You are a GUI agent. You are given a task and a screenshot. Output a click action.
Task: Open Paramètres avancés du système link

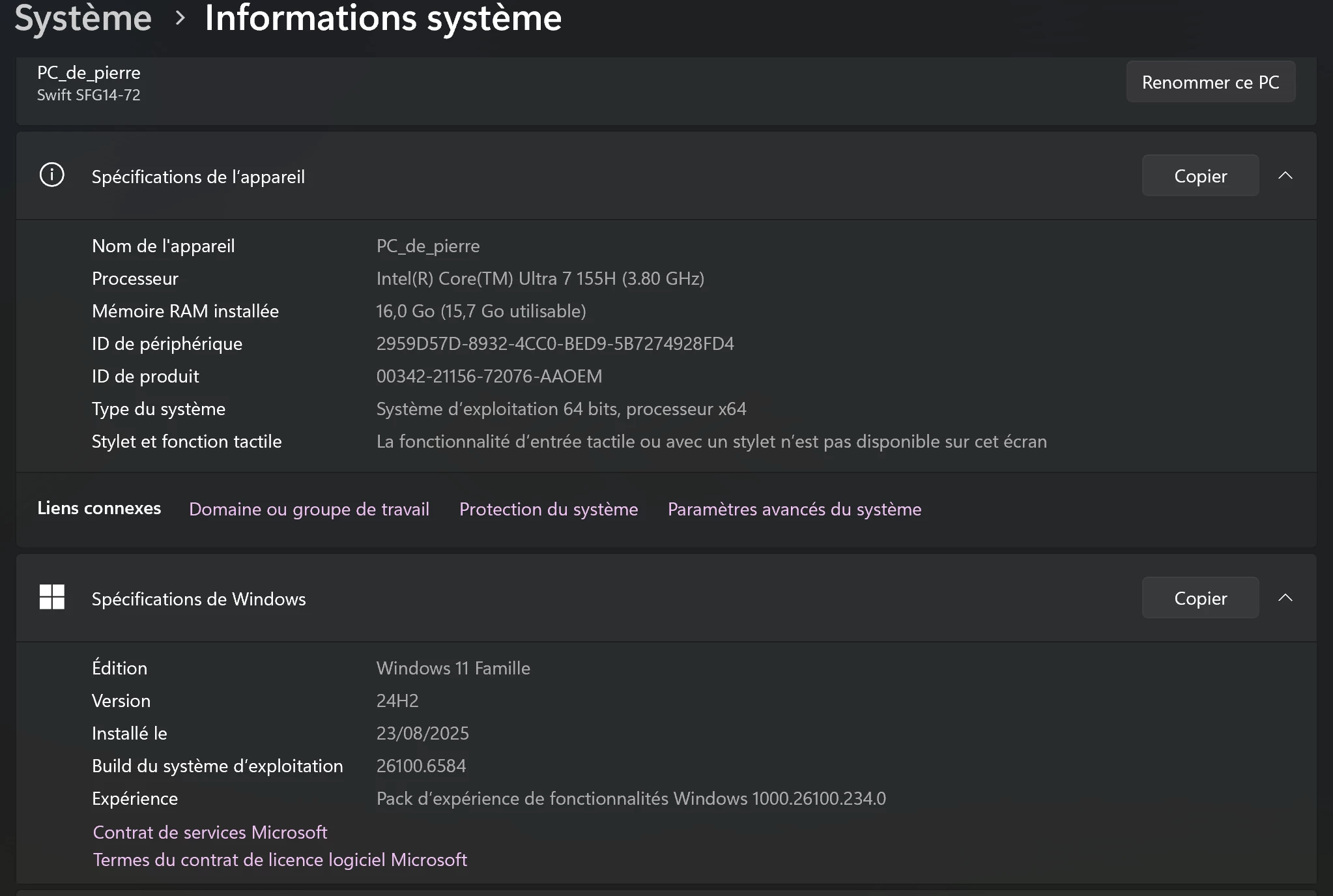click(794, 509)
